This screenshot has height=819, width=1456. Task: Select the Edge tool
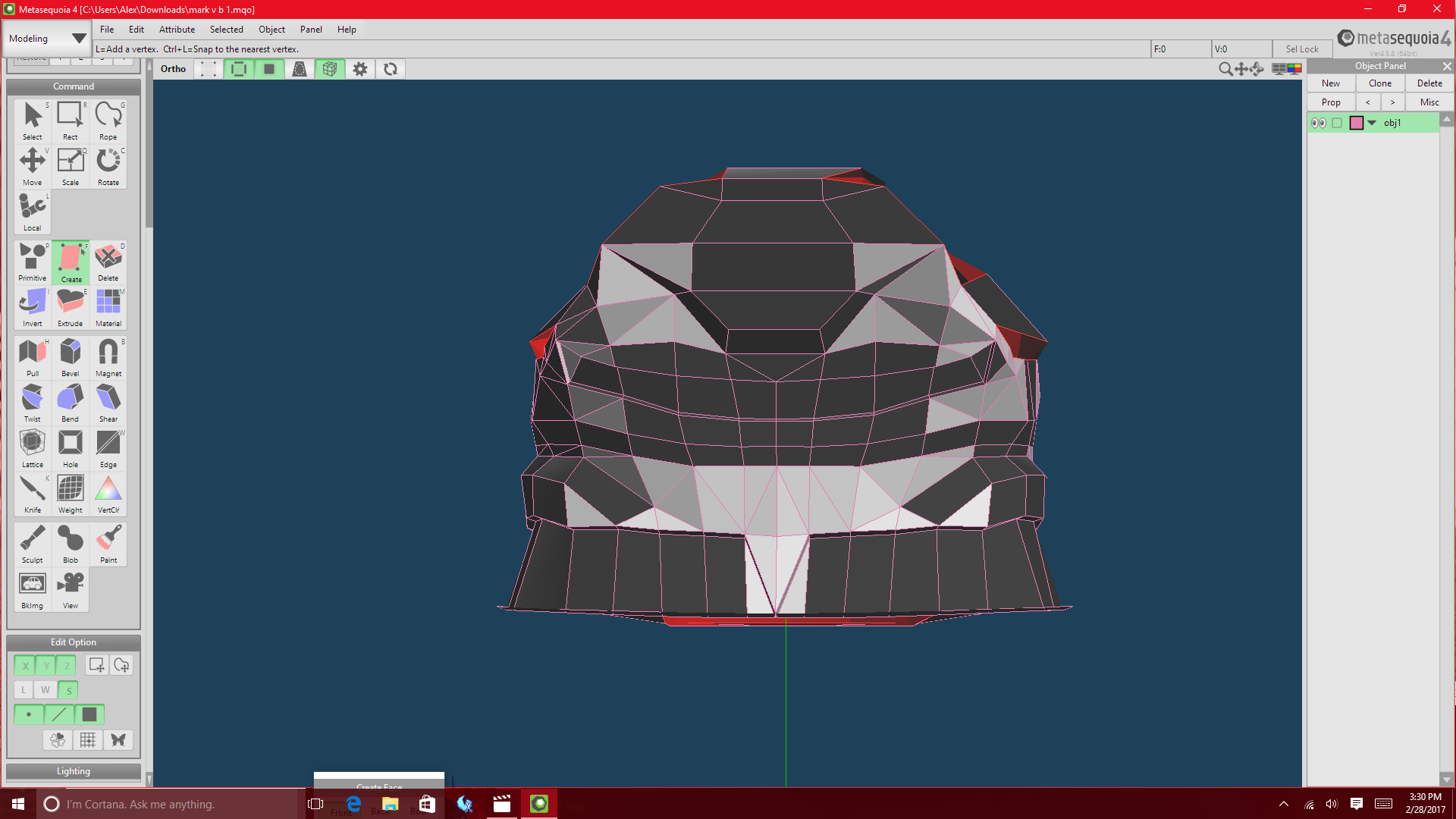pyautogui.click(x=108, y=448)
